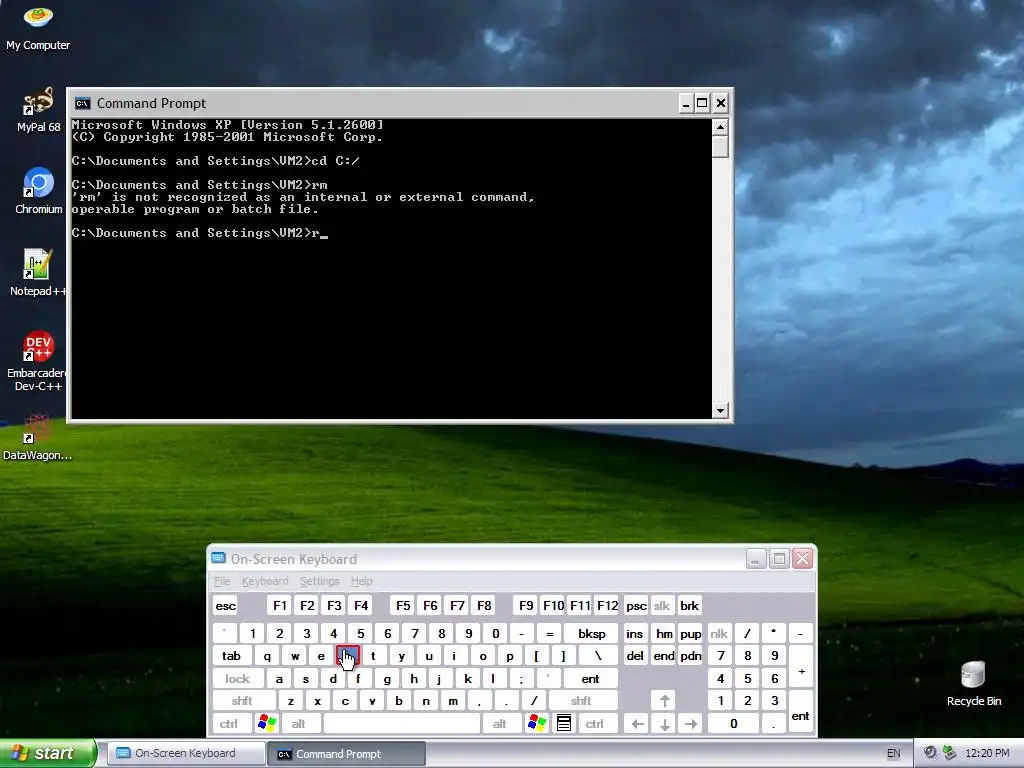Click the tab key on the keyboard
1024x768 pixels.
click(231, 656)
